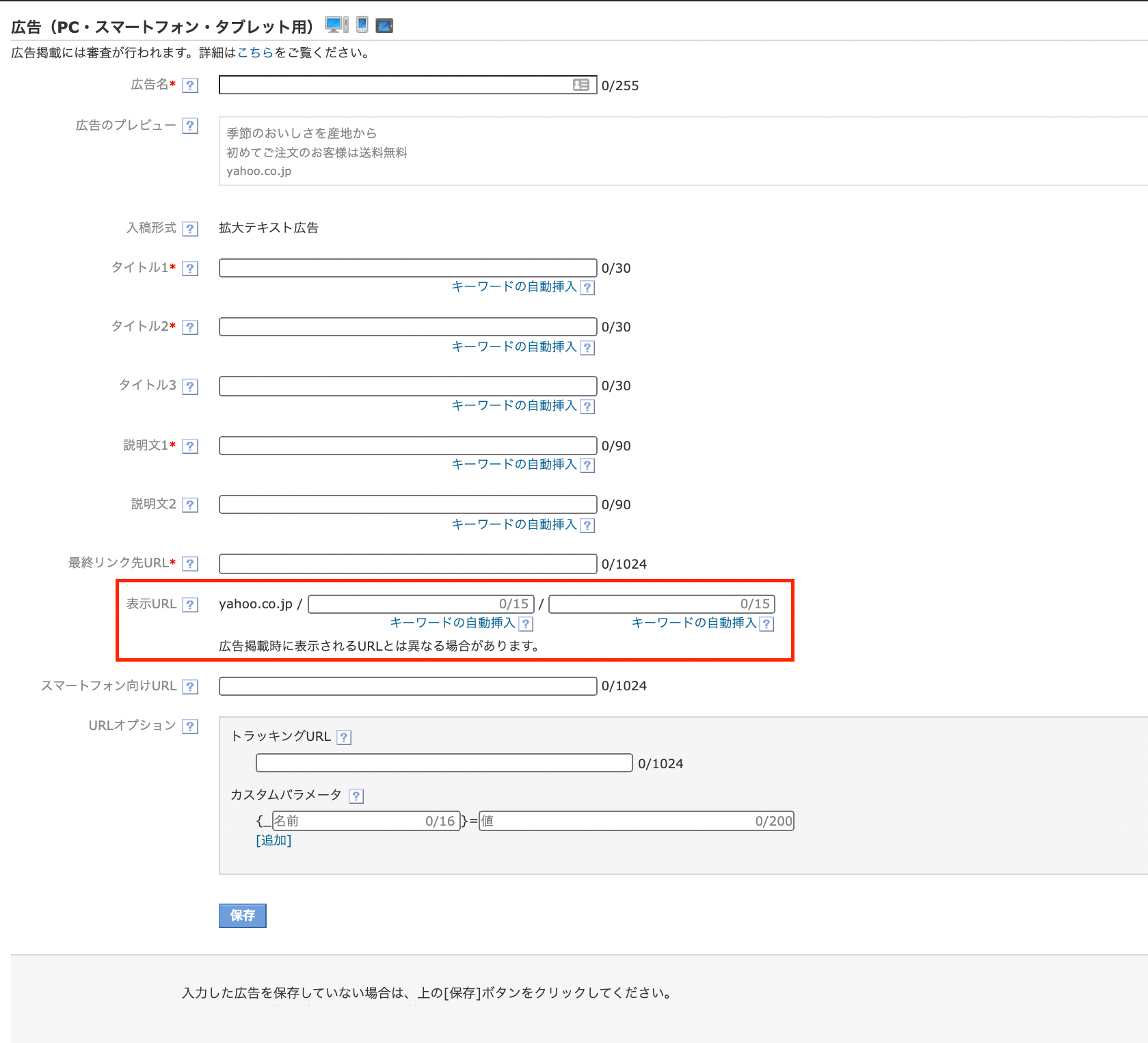Focus the first 表示URL path field
The height and width of the screenshot is (1043, 1148).
tap(421, 604)
